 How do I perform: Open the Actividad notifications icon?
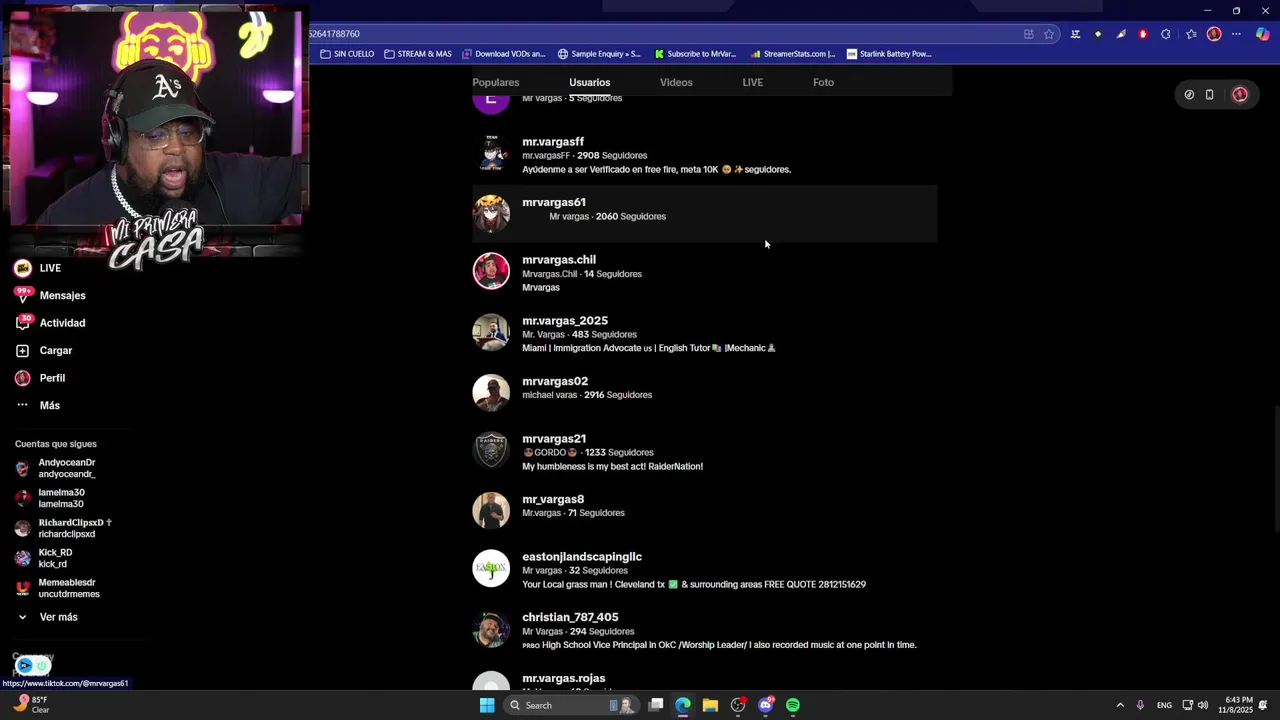click(22, 323)
